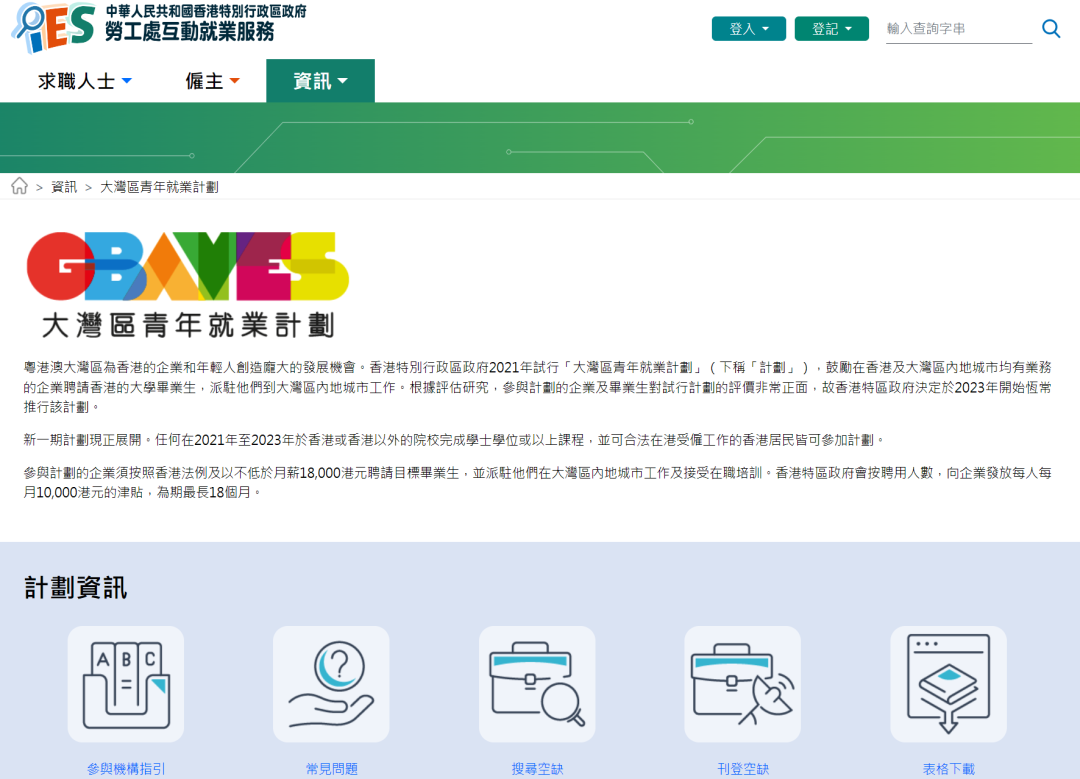The image size is (1080, 779).
Task: Click the 資訊 breadcrumb link
Action: click(x=64, y=187)
